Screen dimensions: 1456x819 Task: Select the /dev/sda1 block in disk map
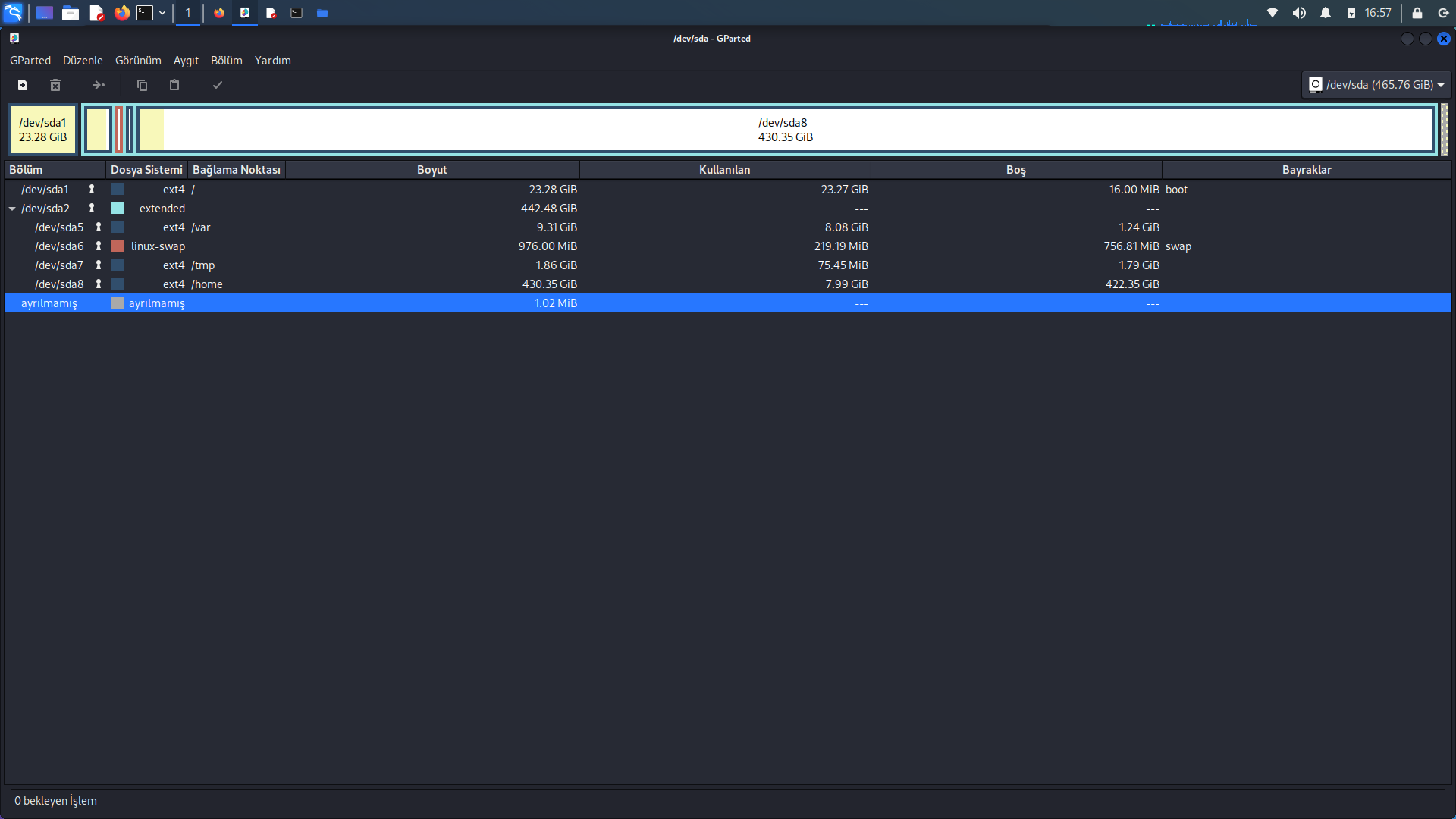42,130
